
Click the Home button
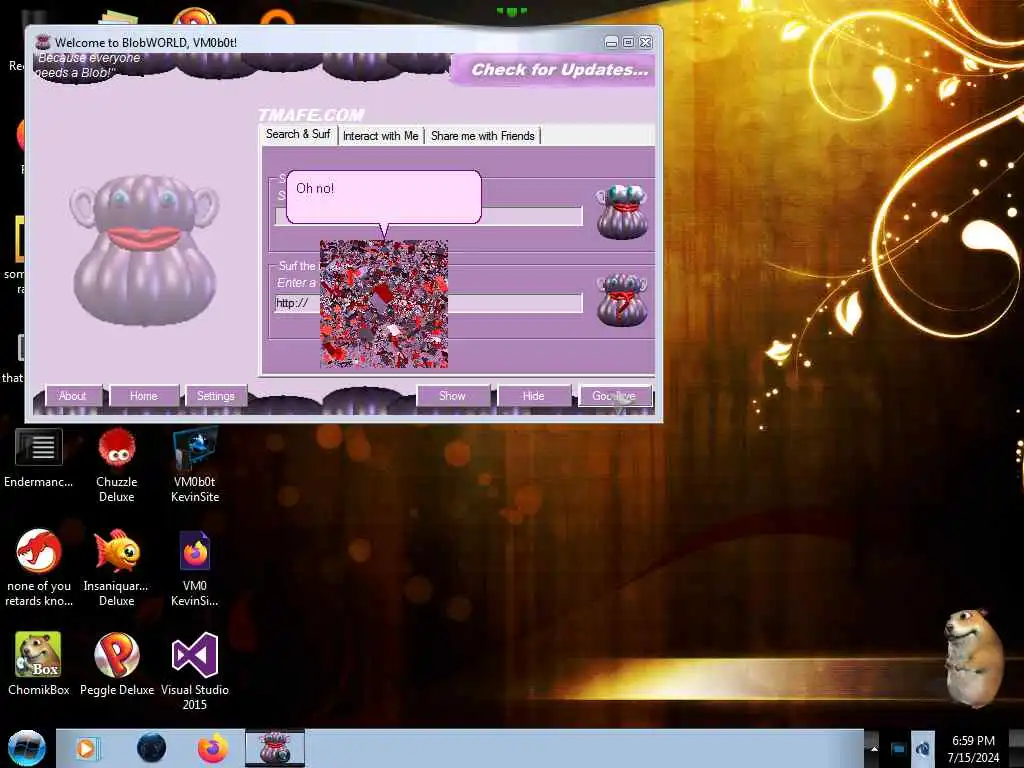[x=144, y=396]
